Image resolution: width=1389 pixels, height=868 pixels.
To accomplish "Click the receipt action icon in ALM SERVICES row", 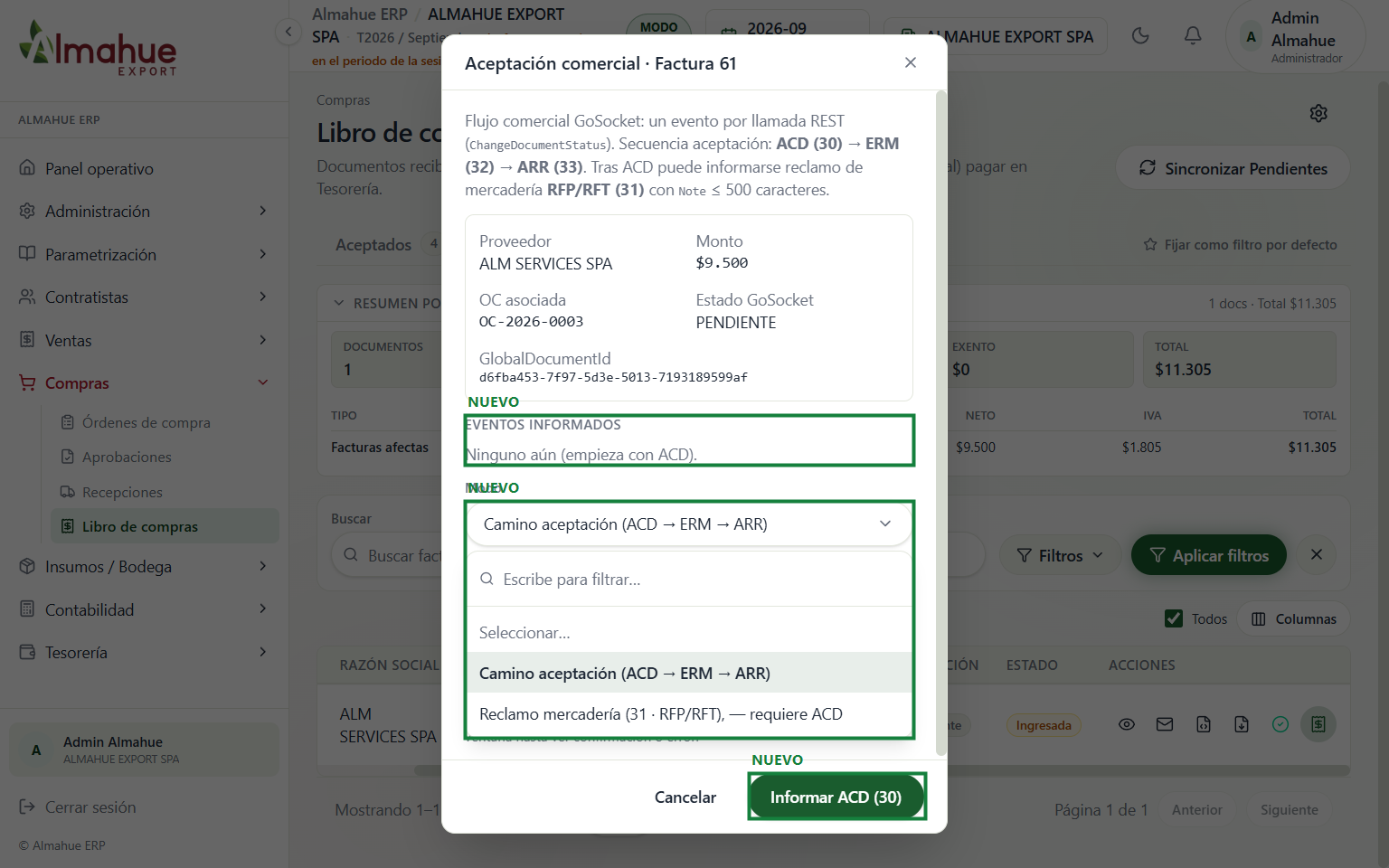I will (1318, 724).
